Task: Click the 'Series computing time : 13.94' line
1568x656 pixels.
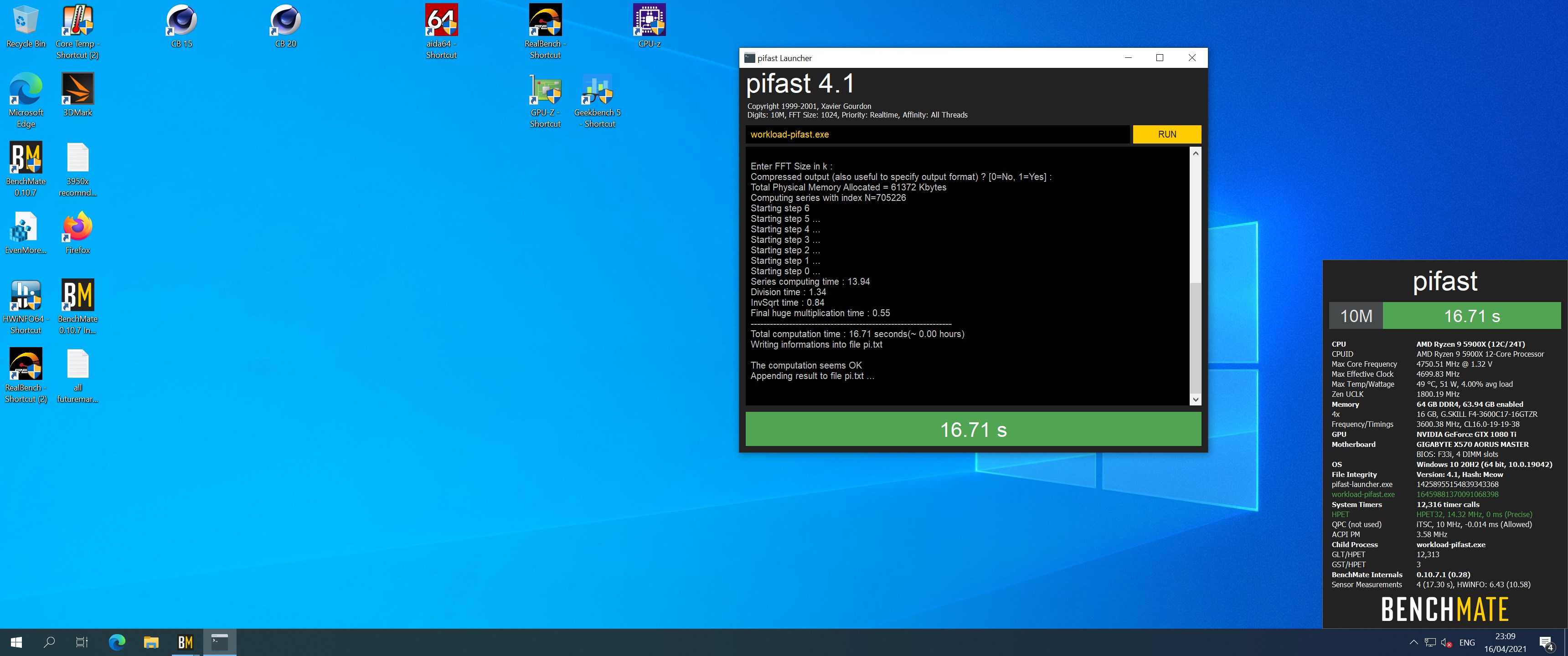Action: (x=810, y=282)
